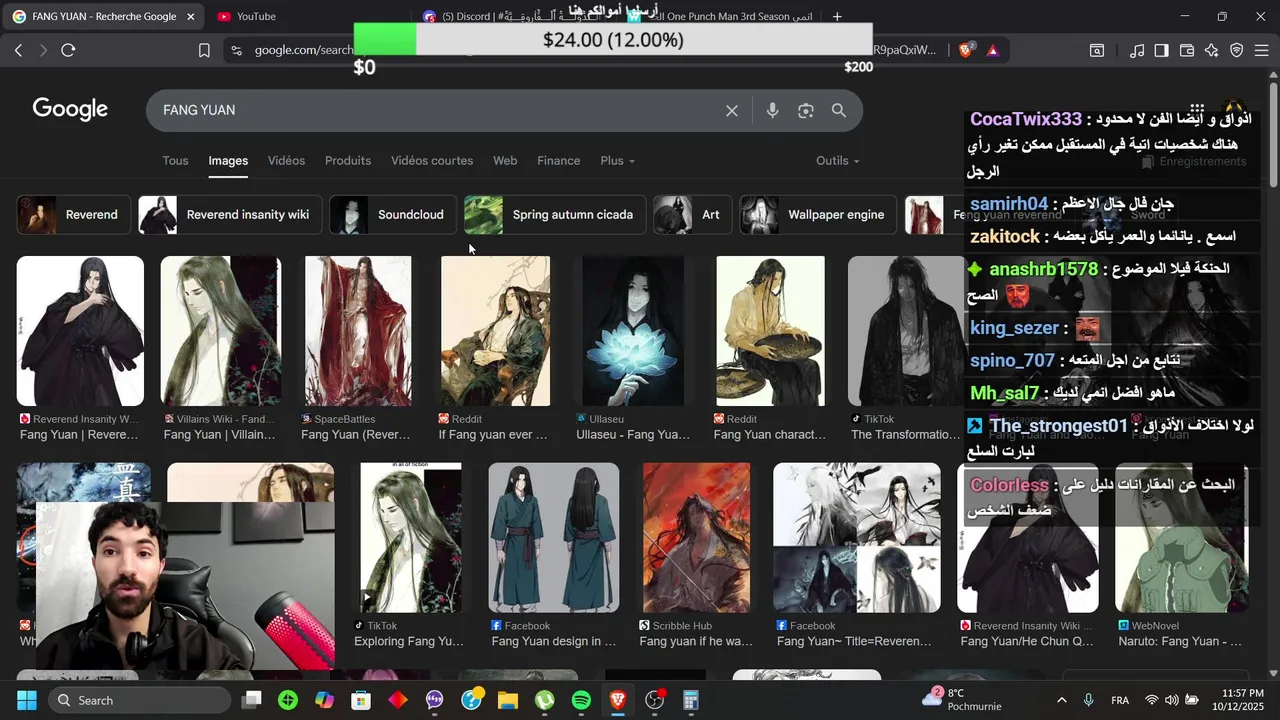Open the Windows Start menu

[27, 700]
